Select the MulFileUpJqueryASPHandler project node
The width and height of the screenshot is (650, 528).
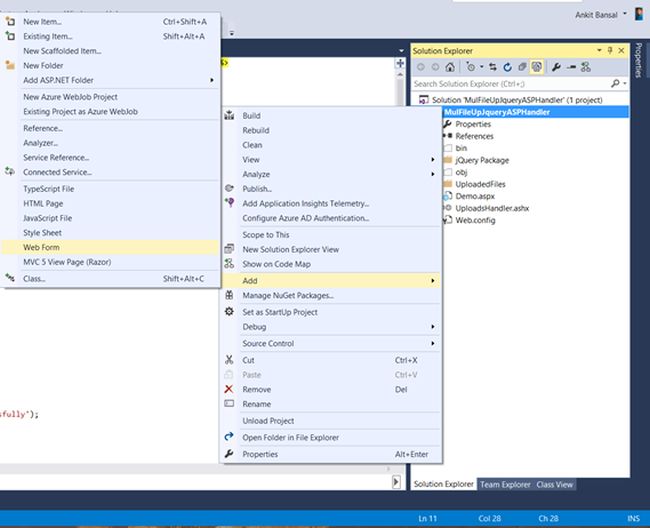497,112
